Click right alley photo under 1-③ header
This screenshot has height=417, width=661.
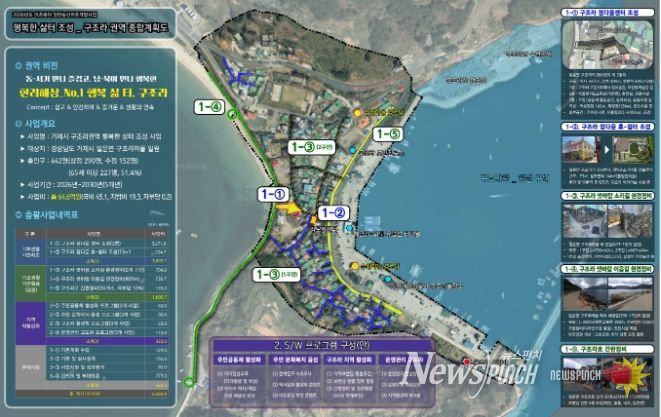[x=630, y=221]
